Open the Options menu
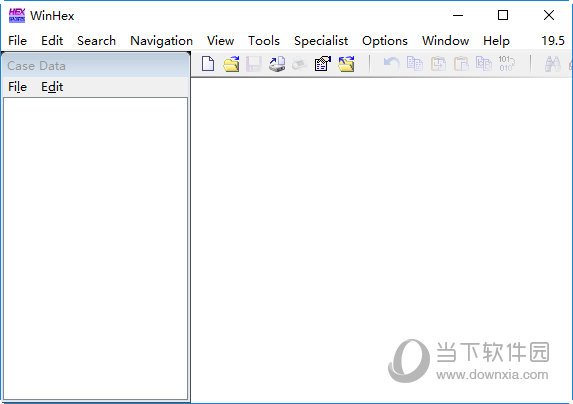573x404 pixels. coord(385,41)
